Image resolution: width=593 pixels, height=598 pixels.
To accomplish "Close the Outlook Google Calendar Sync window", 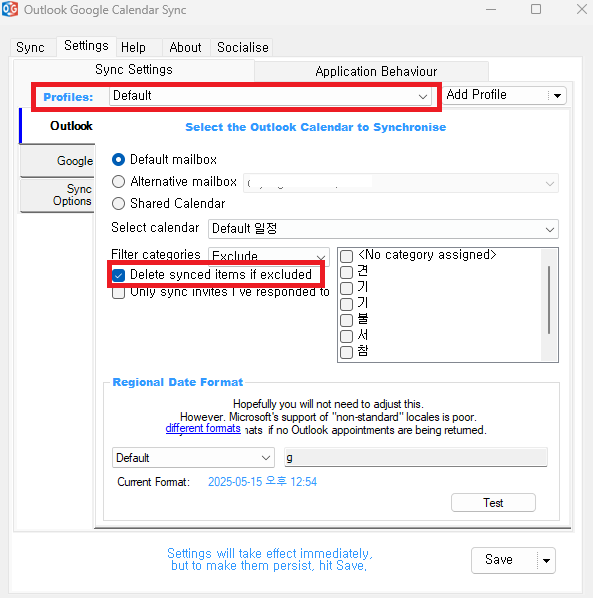I will click(x=582, y=9).
